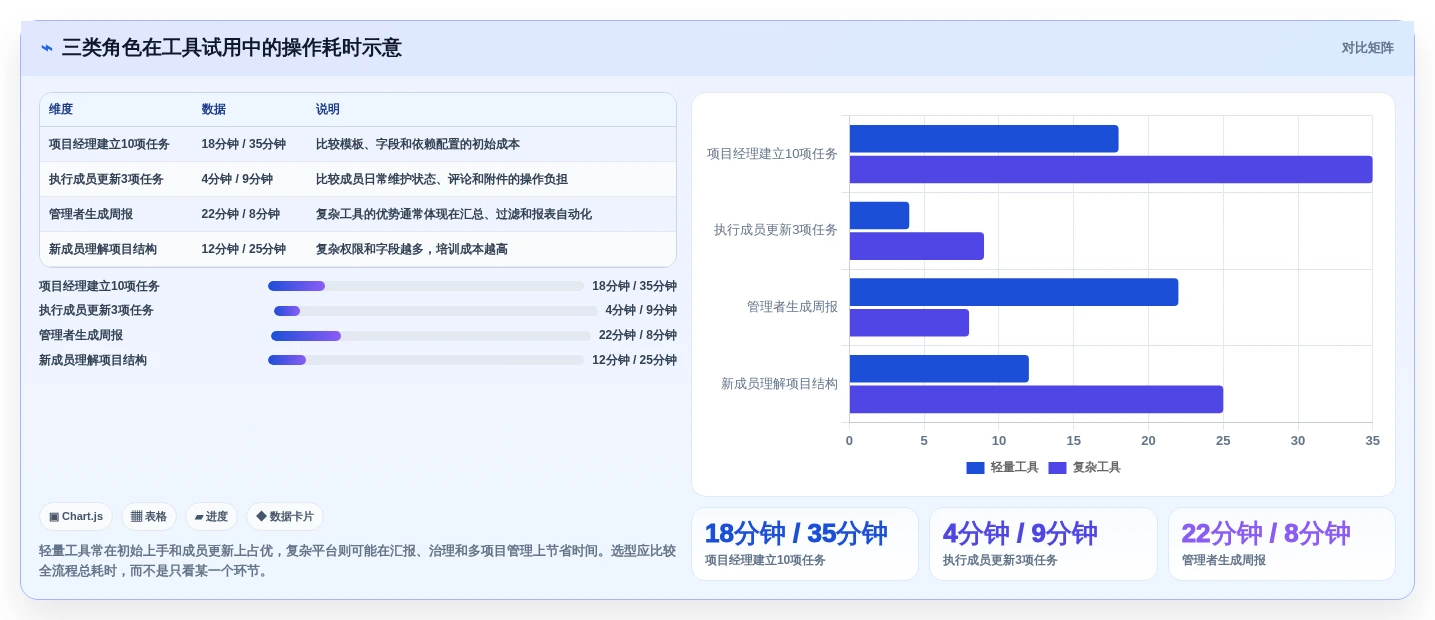Screen dimensions: 1435x620
Task: Toggle the 轻量工具 legend swatch
Action: tap(975, 468)
